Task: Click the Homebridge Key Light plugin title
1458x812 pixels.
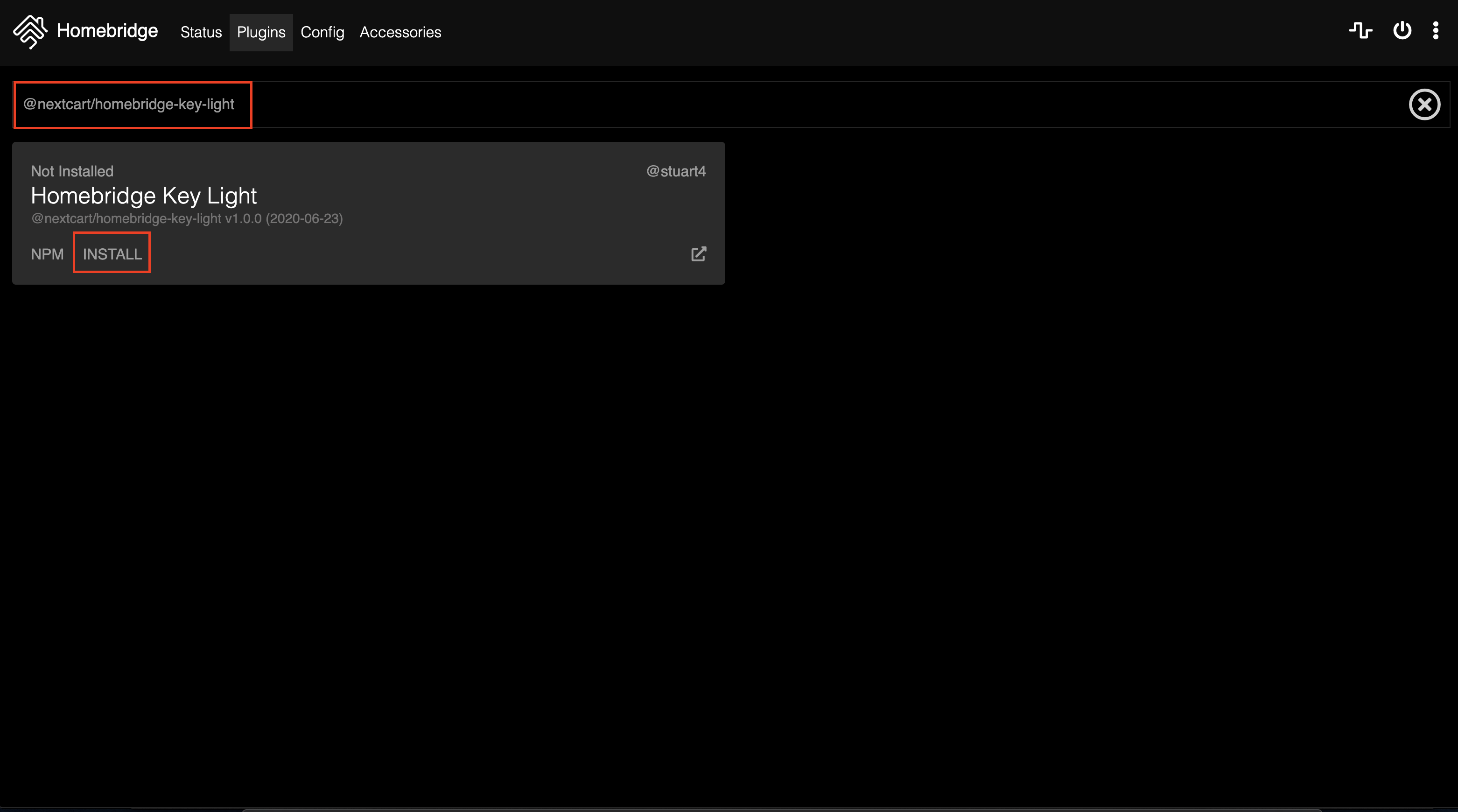Action: tap(144, 196)
